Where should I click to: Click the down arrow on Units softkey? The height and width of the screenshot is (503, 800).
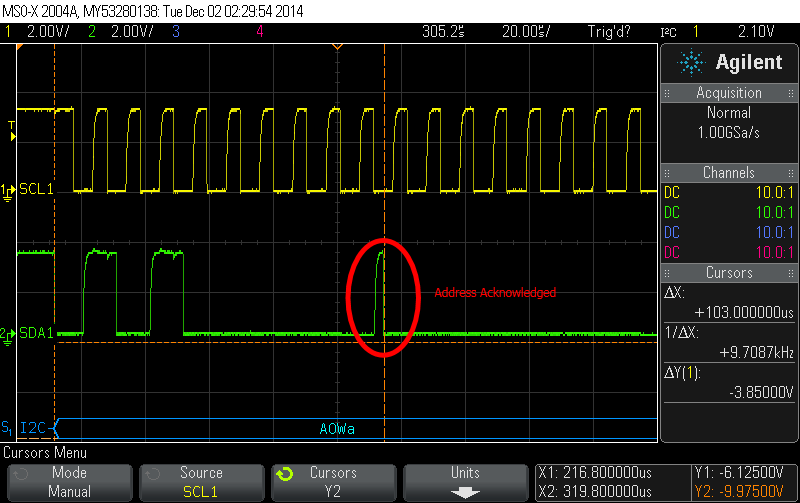[x=465, y=492]
